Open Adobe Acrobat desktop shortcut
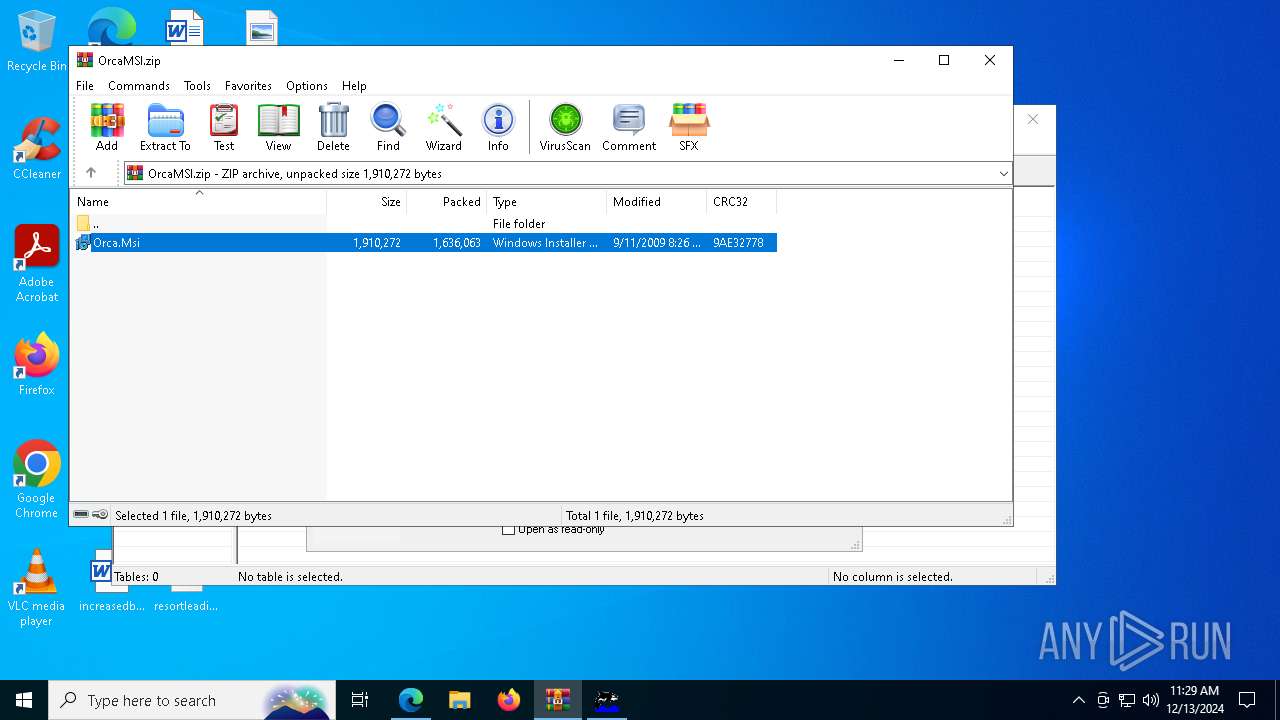Screen dimensions: 1280x720 [x=37, y=264]
